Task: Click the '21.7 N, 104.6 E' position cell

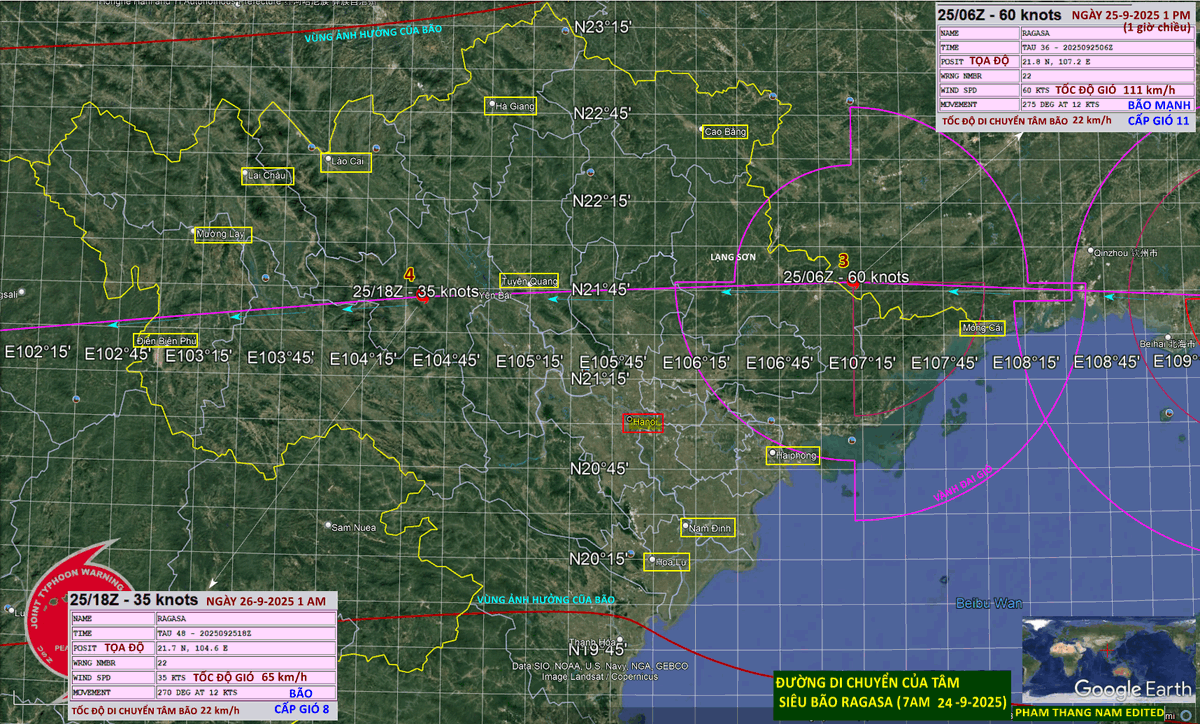Action: (x=245, y=648)
